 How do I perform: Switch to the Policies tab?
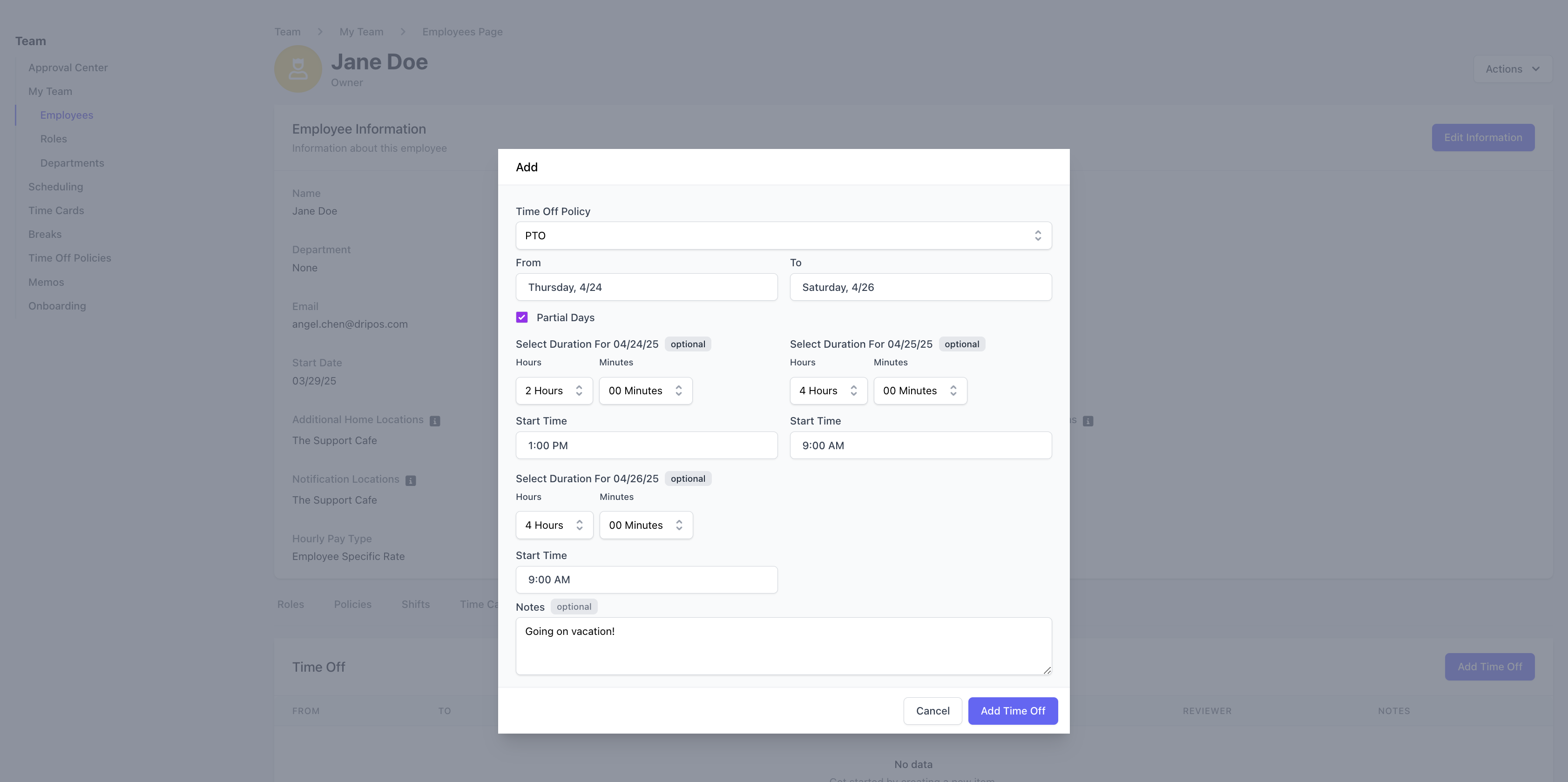pyautogui.click(x=352, y=604)
